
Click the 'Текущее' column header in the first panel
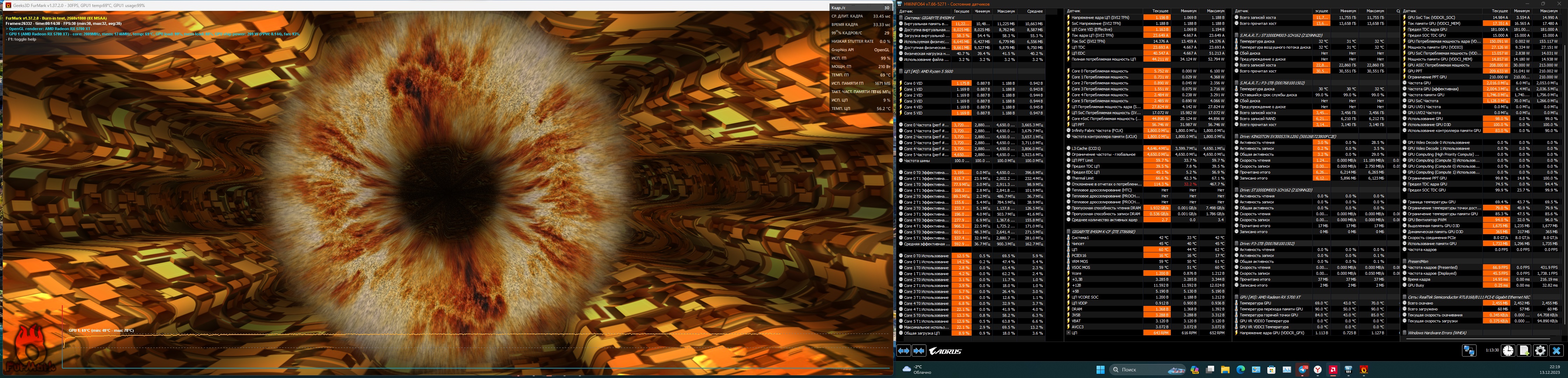(x=961, y=11)
